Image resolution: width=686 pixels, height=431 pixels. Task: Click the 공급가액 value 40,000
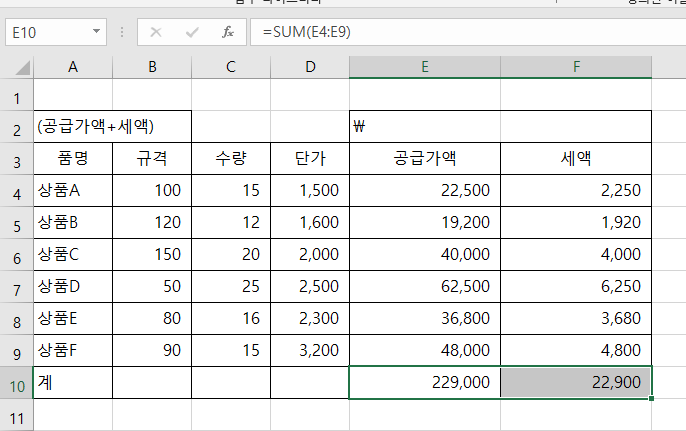click(425, 254)
